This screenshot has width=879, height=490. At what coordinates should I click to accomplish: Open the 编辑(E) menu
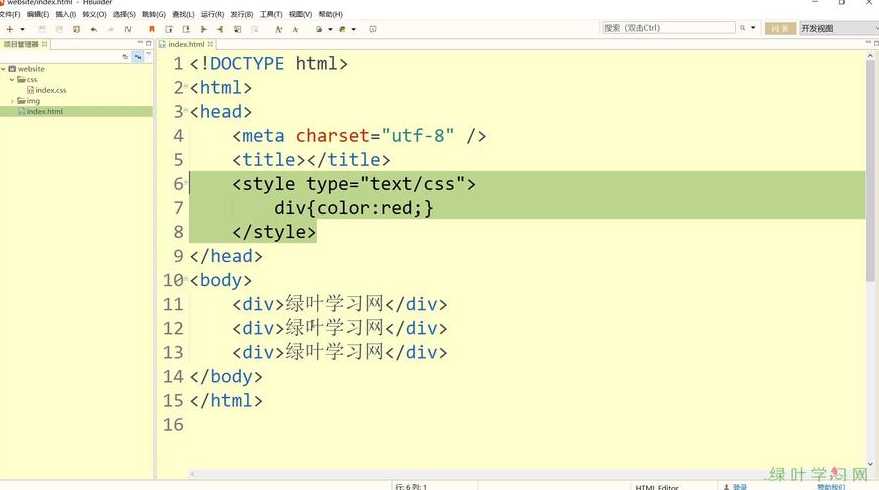(x=38, y=14)
